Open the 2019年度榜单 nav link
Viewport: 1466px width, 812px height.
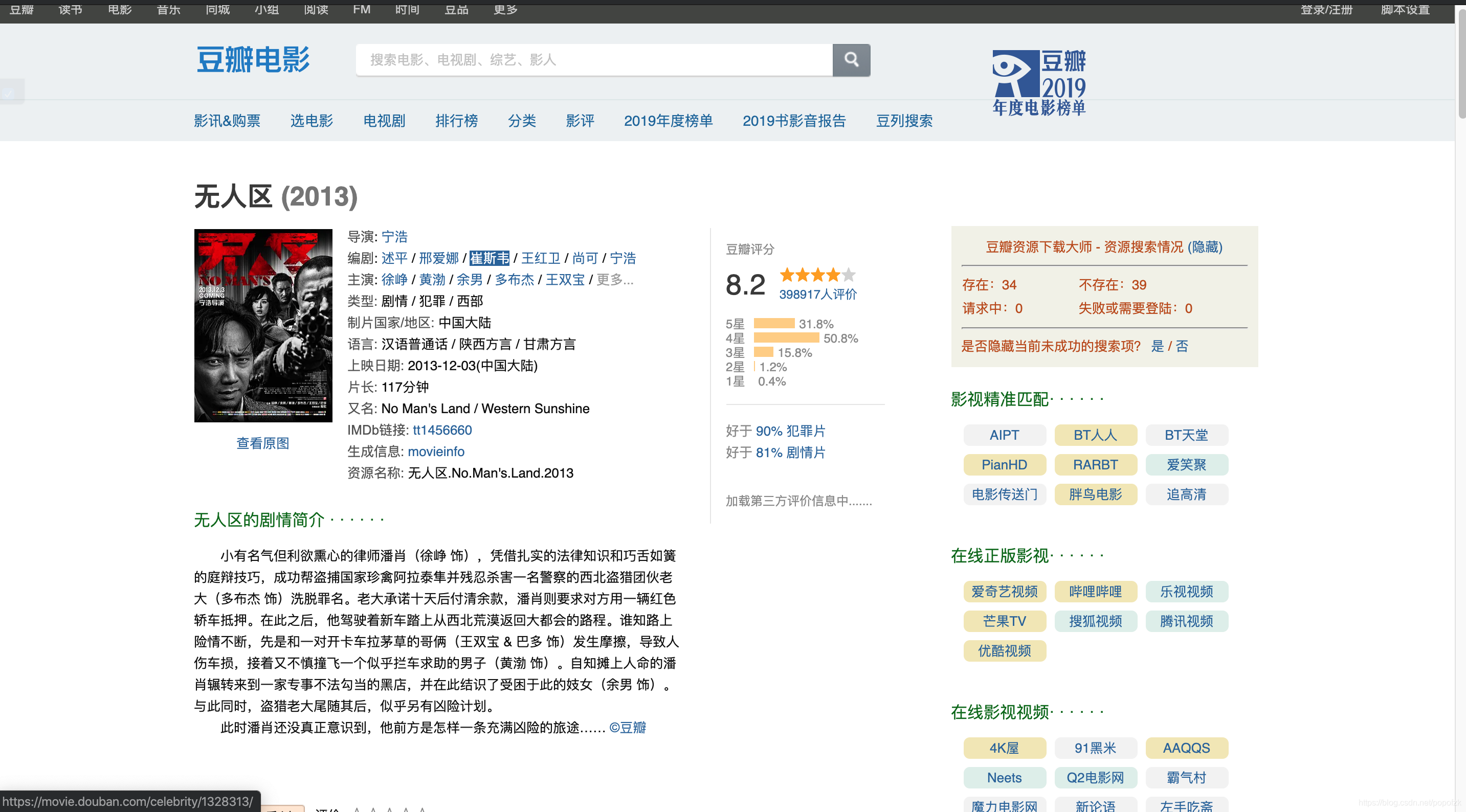[x=668, y=121]
